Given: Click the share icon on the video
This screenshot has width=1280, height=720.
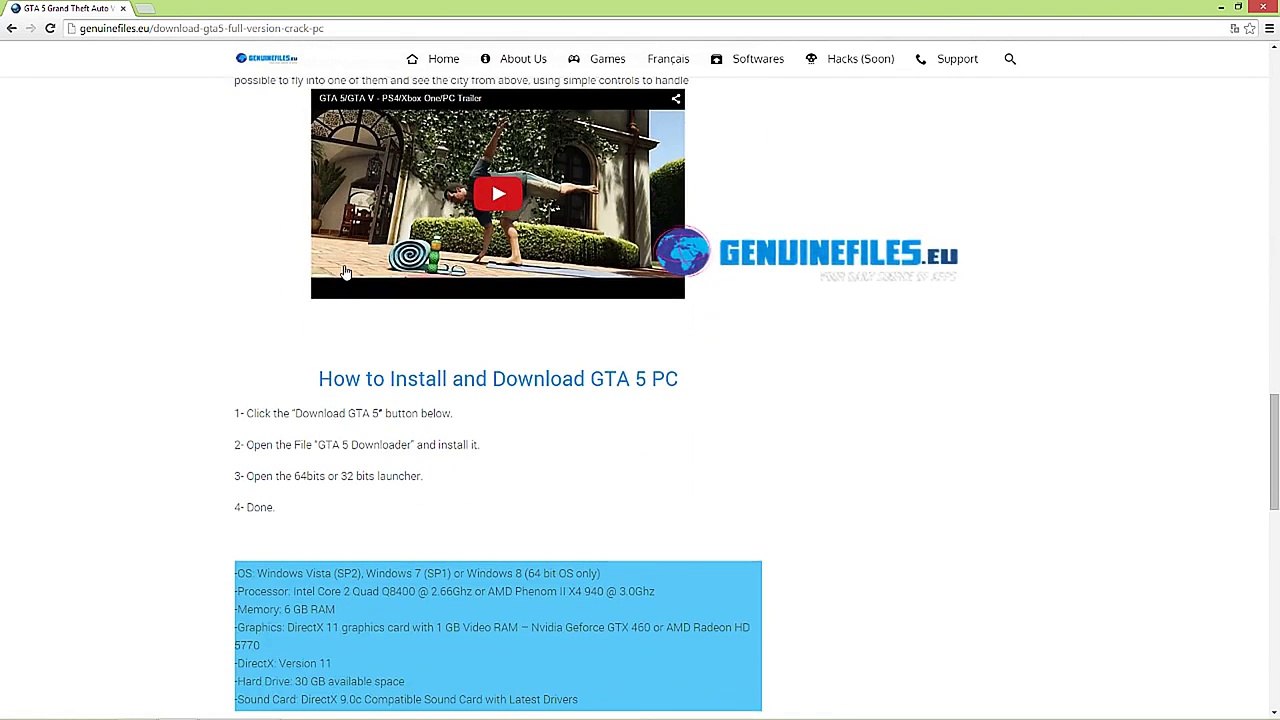Looking at the screenshot, I should tap(676, 98).
